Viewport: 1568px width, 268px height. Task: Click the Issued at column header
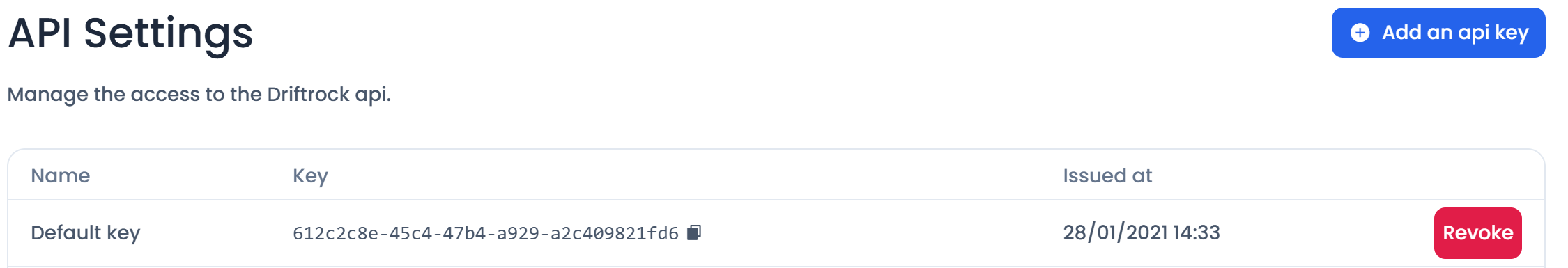[x=1107, y=175]
